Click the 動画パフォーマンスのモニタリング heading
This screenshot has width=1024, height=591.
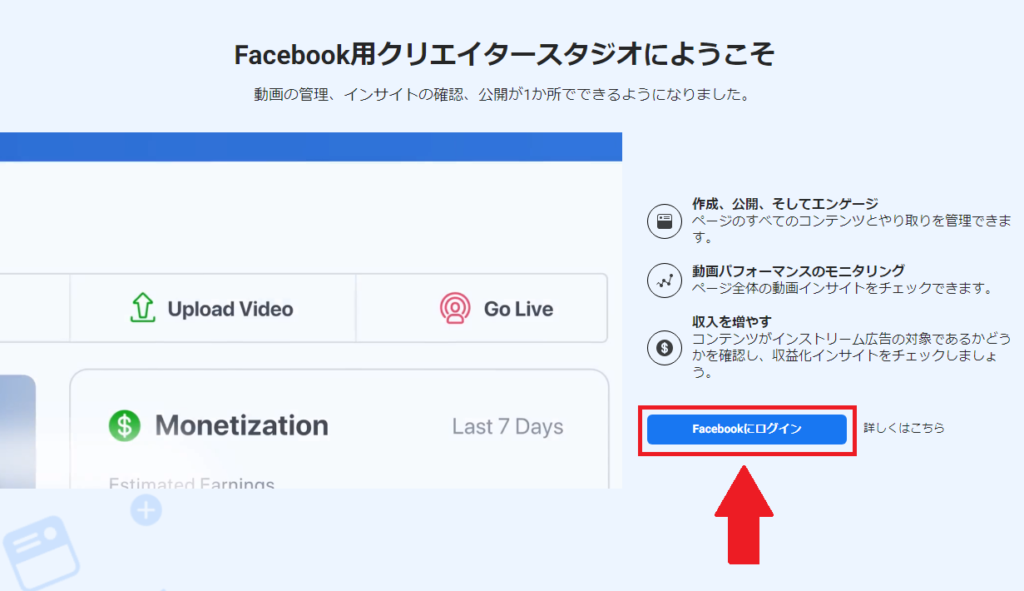[x=798, y=270]
